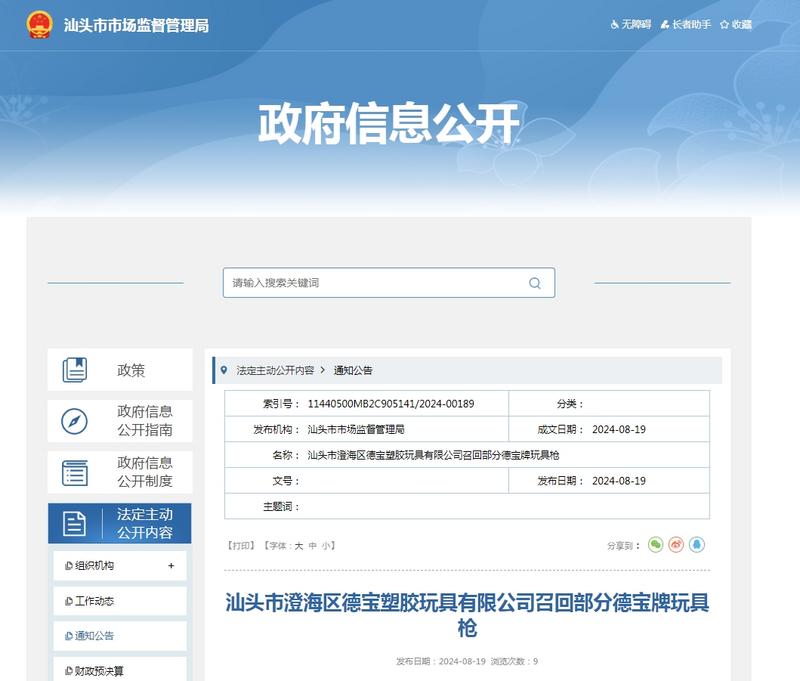Open the 政府信息公开制度 section
800x681 pixels.
(x=120, y=472)
